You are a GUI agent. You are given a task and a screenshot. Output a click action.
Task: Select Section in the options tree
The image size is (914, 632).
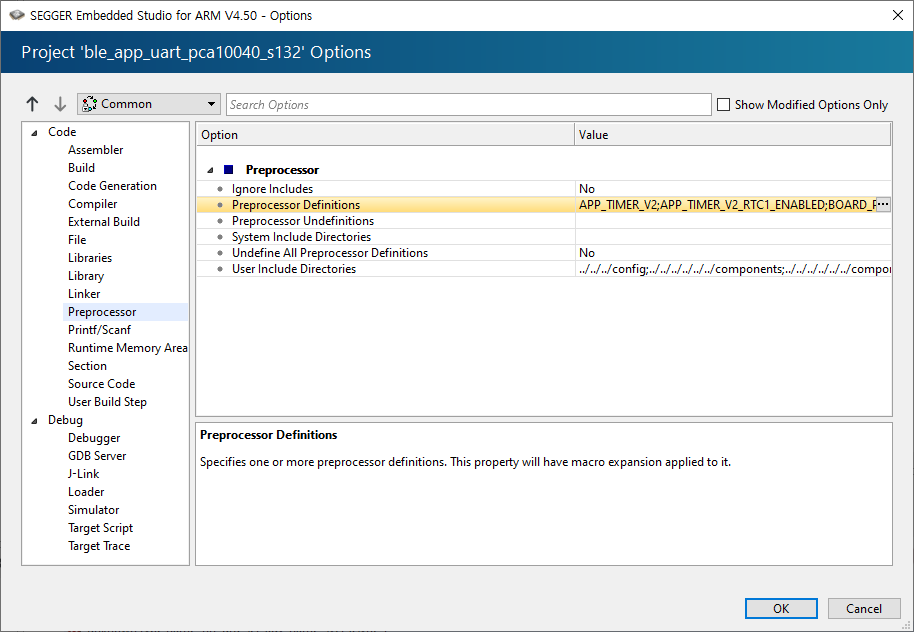tap(87, 366)
